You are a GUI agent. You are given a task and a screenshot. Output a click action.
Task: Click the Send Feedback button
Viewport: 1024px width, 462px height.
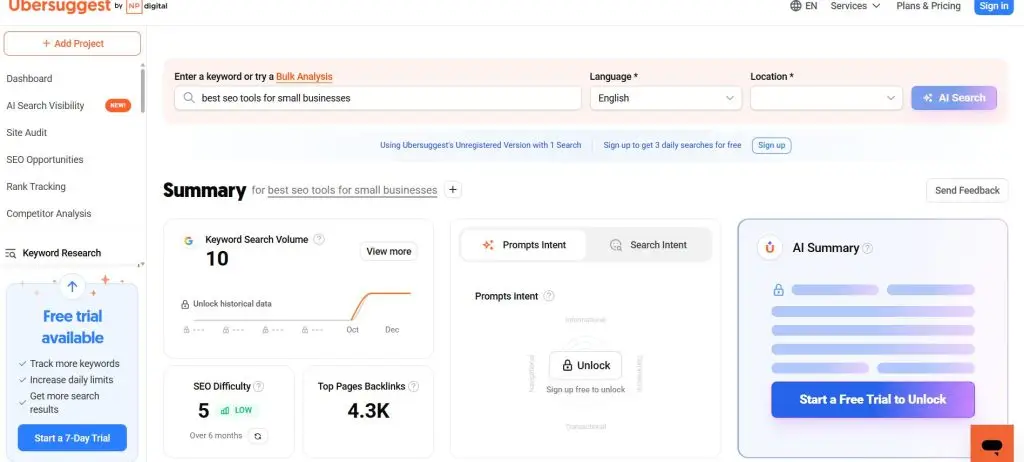click(967, 190)
